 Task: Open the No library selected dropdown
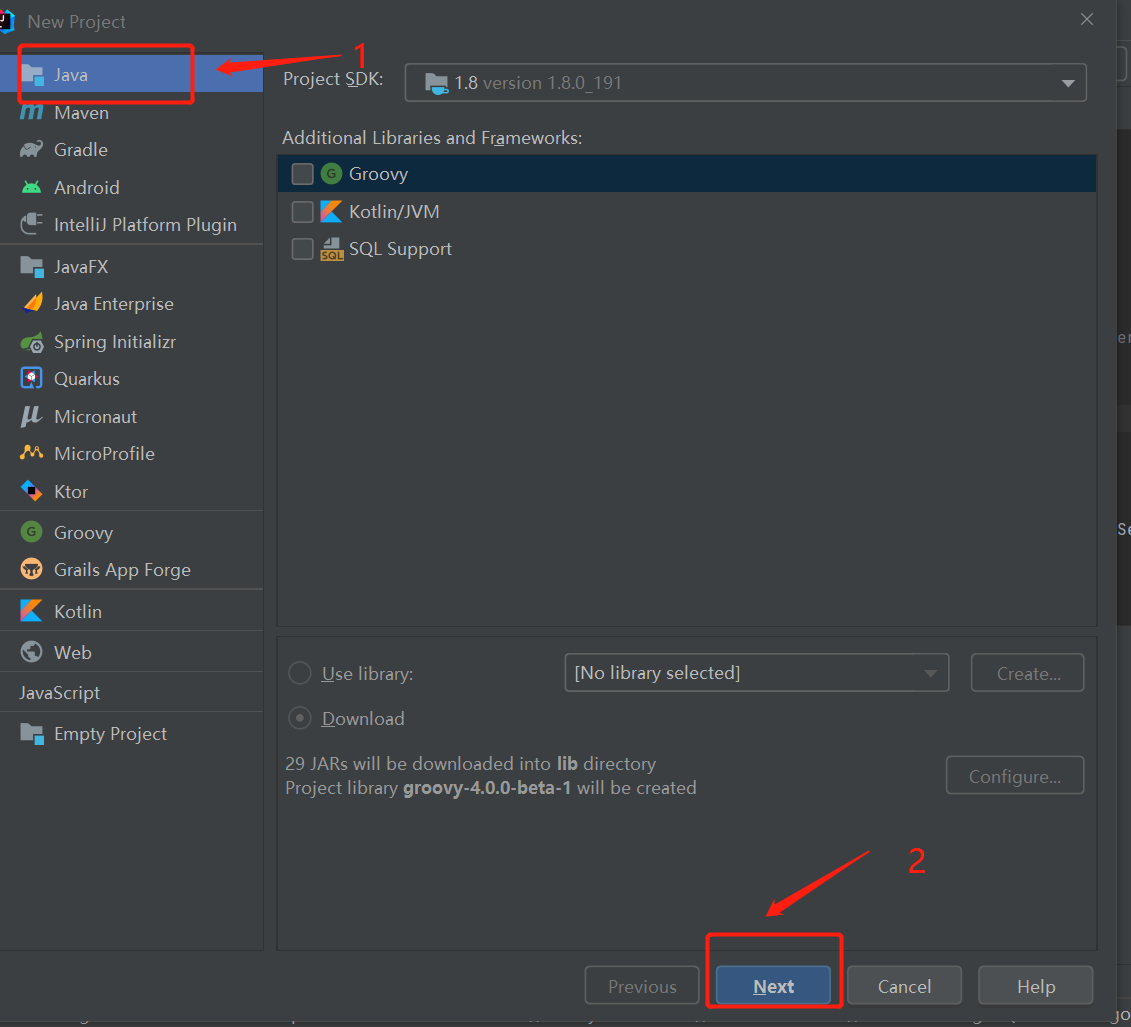pyautogui.click(x=757, y=673)
